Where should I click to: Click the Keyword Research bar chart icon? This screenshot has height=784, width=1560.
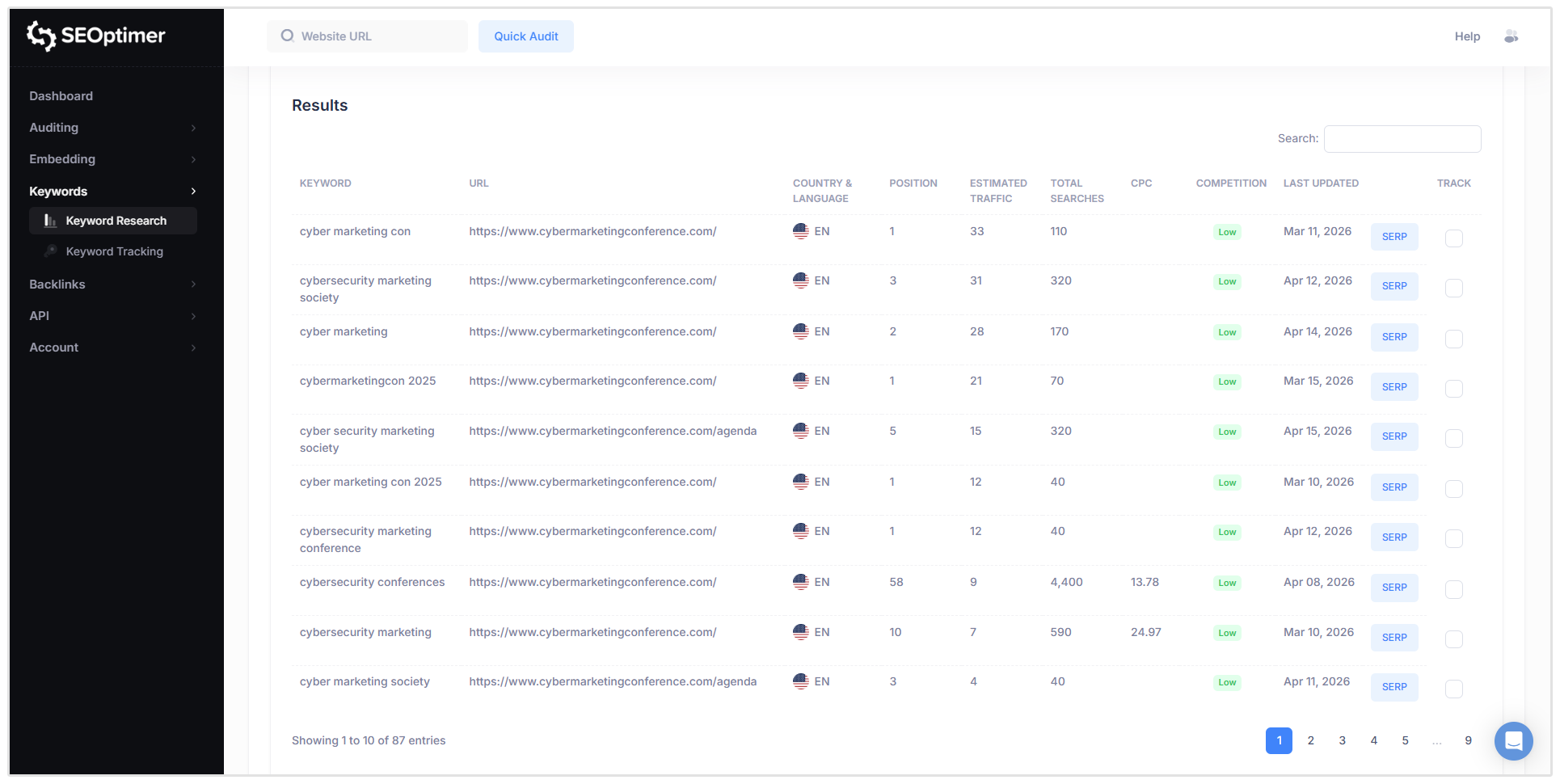[50, 221]
